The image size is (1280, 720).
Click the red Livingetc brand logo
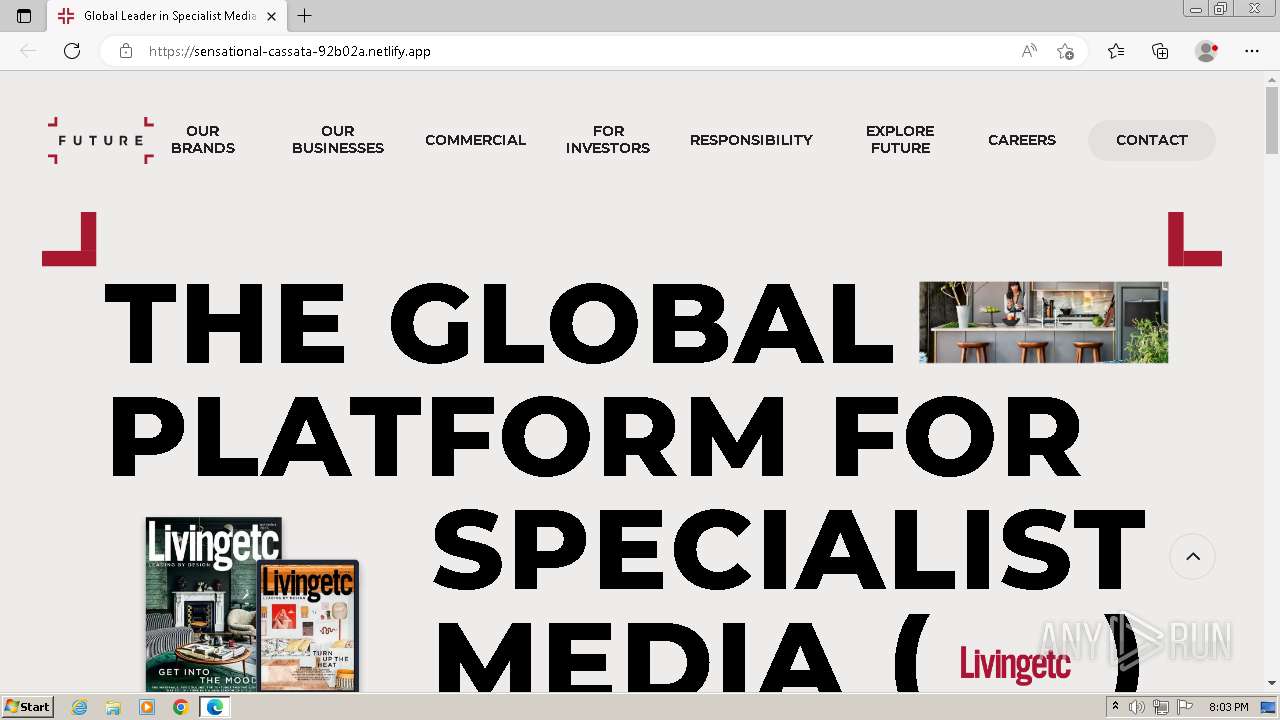[1015, 665]
